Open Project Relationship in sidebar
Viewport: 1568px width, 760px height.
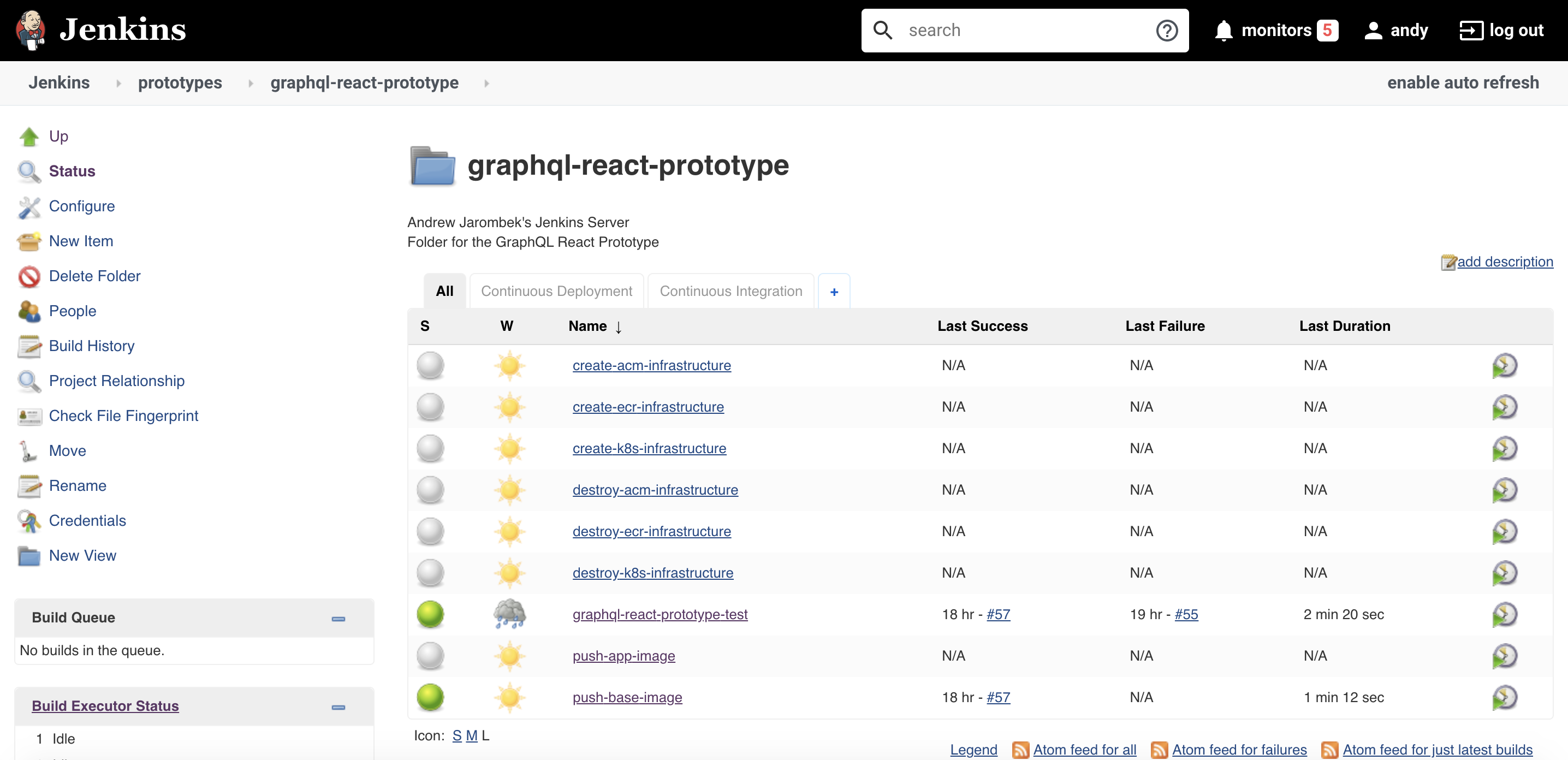pos(116,382)
